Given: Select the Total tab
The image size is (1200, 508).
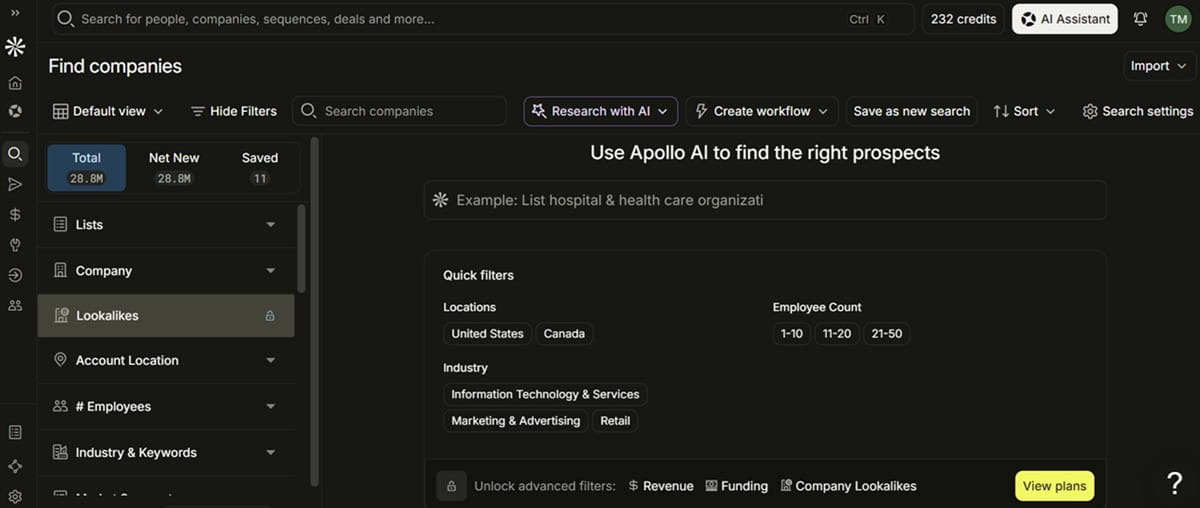Looking at the screenshot, I should pos(87,168).
